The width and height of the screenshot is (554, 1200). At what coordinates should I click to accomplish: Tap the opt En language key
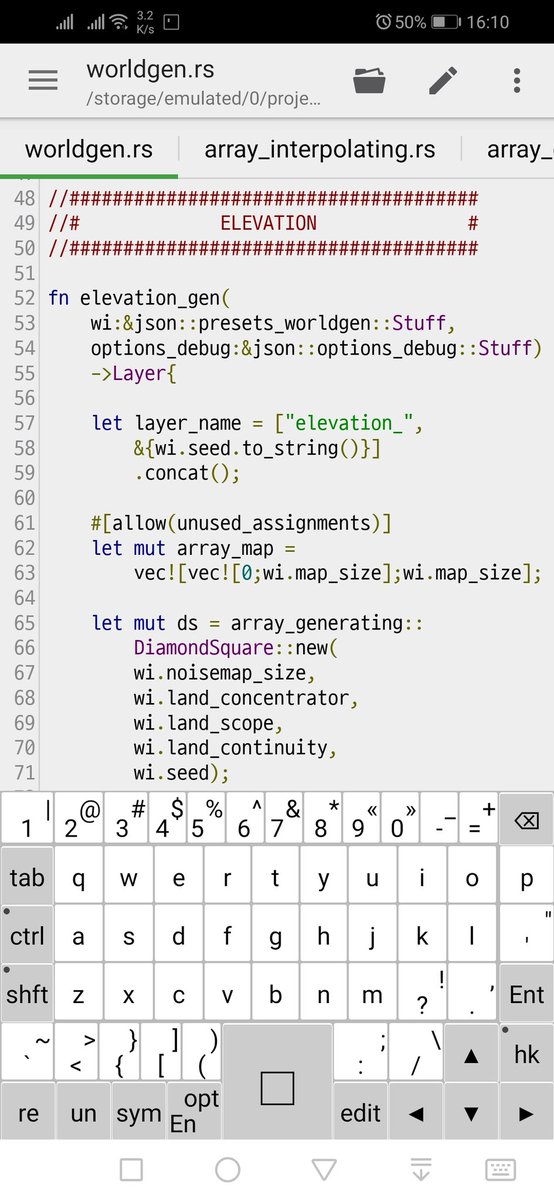click(194, 1112)
